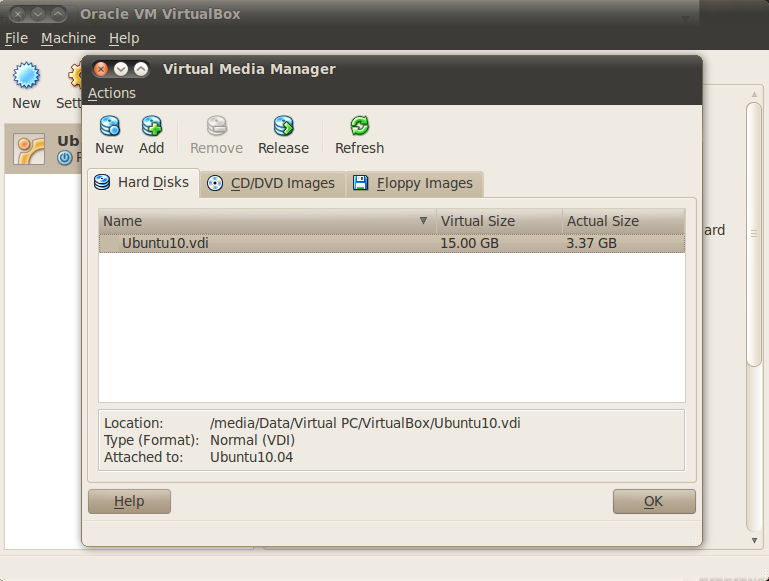Click the grayed Remove disk icon

[x=216, y=126]
